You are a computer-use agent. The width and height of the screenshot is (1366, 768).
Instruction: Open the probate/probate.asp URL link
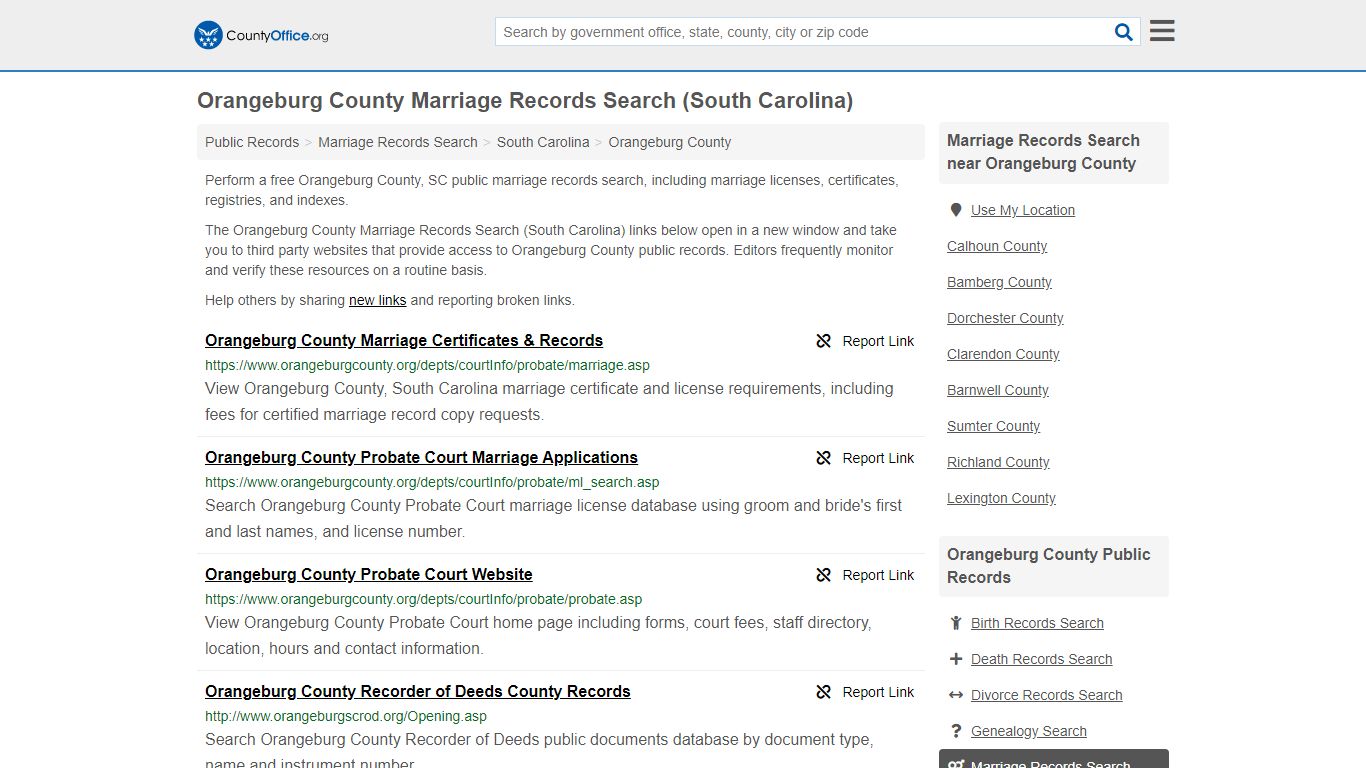click(424, 599)
